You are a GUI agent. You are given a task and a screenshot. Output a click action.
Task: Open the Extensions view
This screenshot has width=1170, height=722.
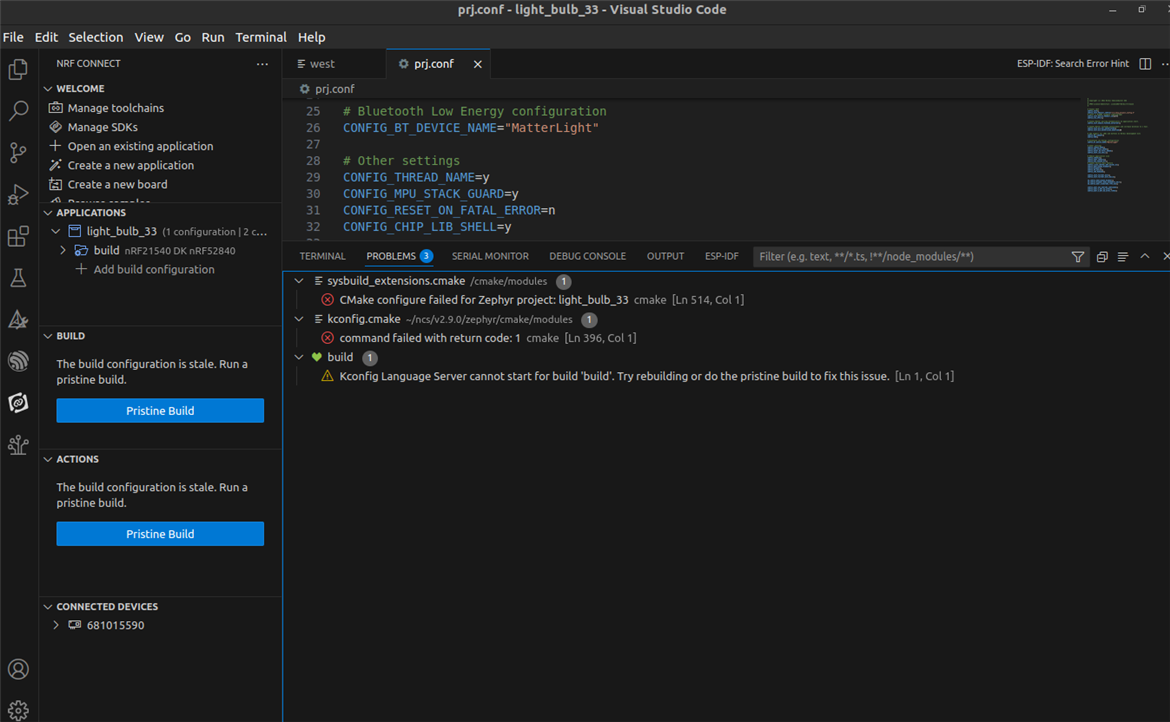(18, 236)
